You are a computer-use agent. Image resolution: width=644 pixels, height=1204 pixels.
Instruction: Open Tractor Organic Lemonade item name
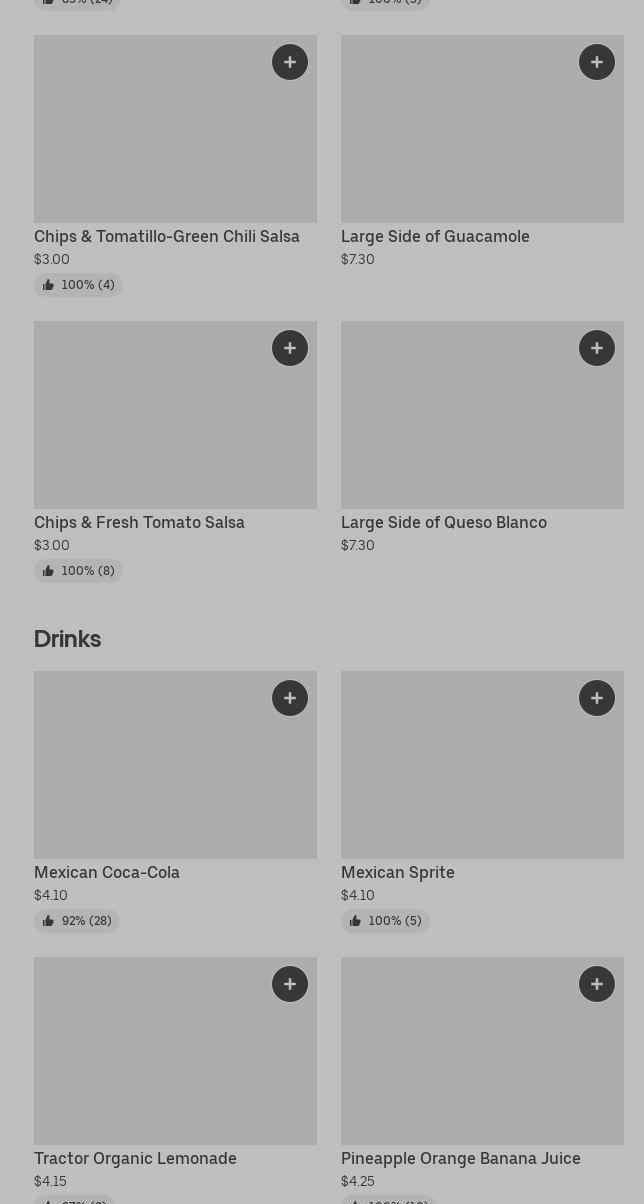click(135, 1159)
